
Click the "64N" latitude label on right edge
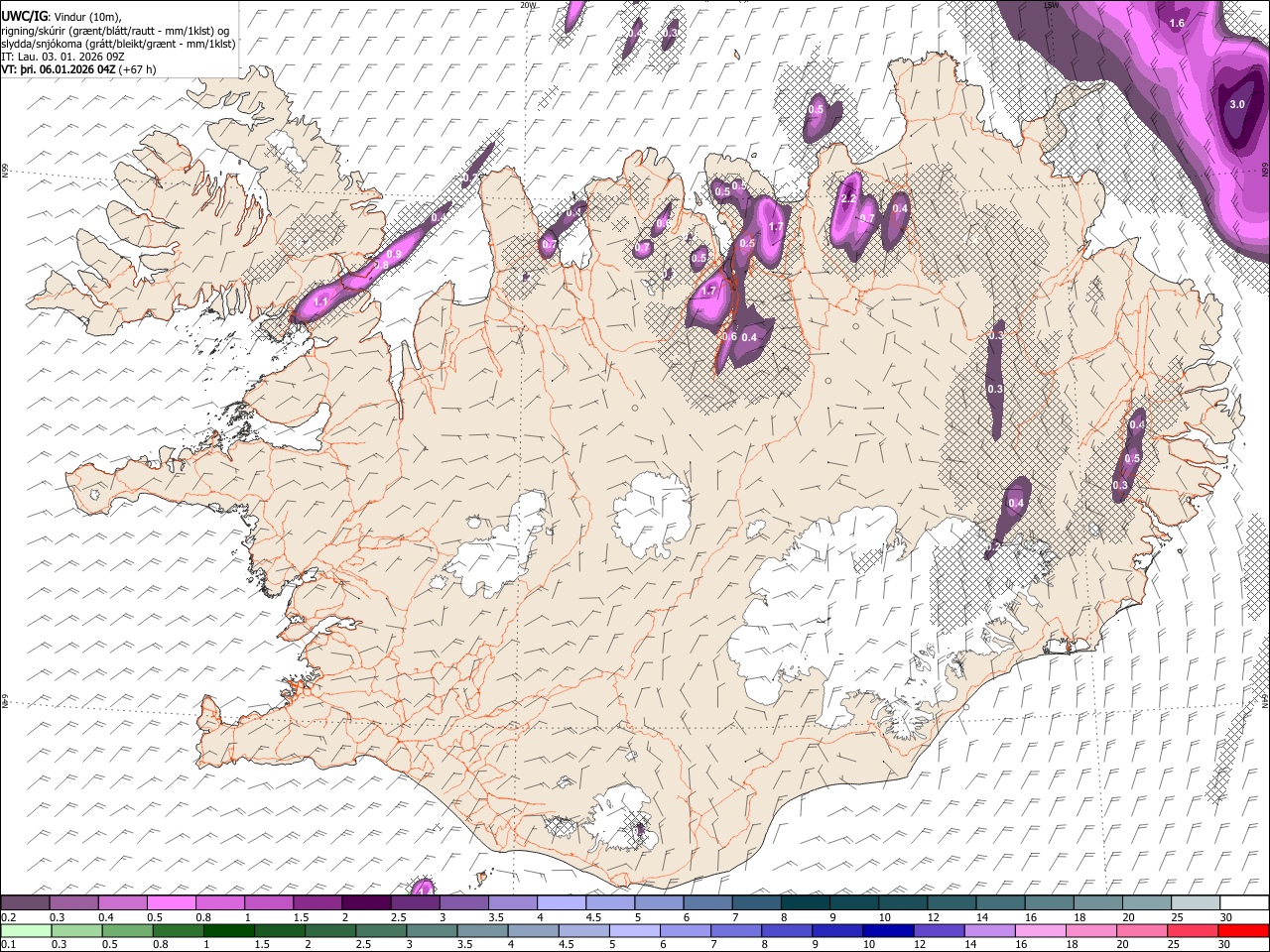[1265, 701]
